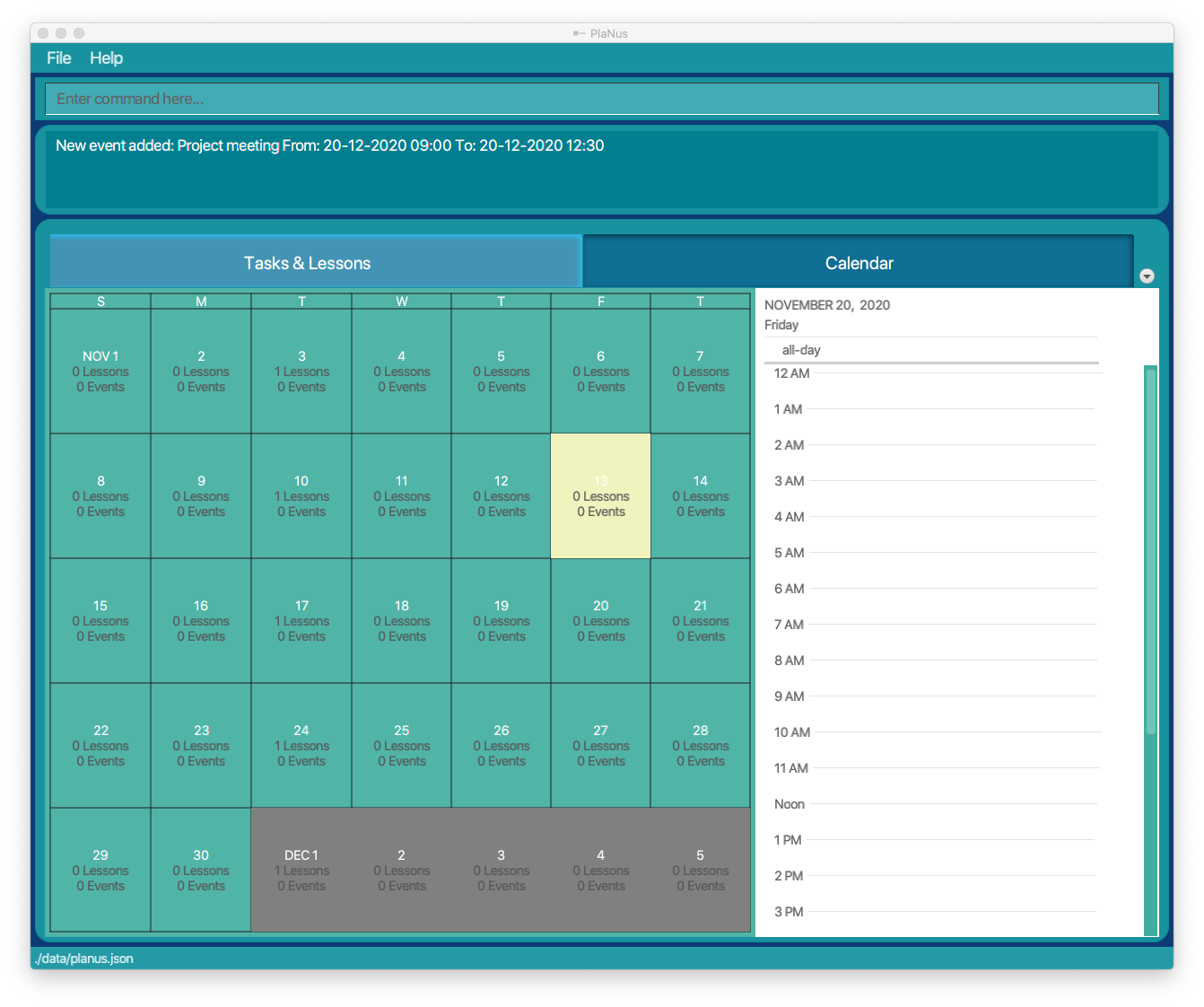Select the DEC 1 grayed cell
1204x1007 pixels.
(301, 871)
